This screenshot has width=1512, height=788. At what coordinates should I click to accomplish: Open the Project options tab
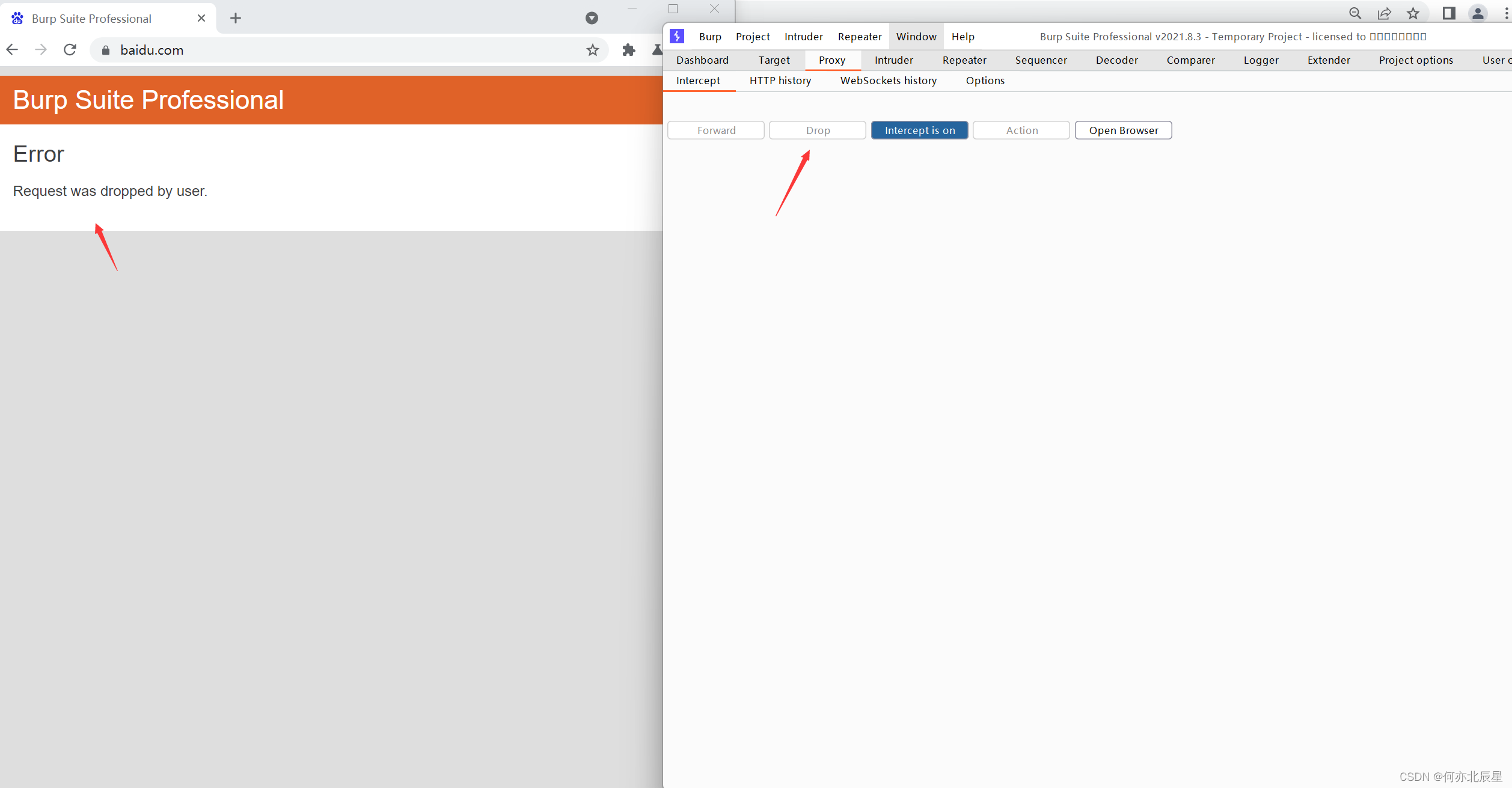click(1416, 60)
